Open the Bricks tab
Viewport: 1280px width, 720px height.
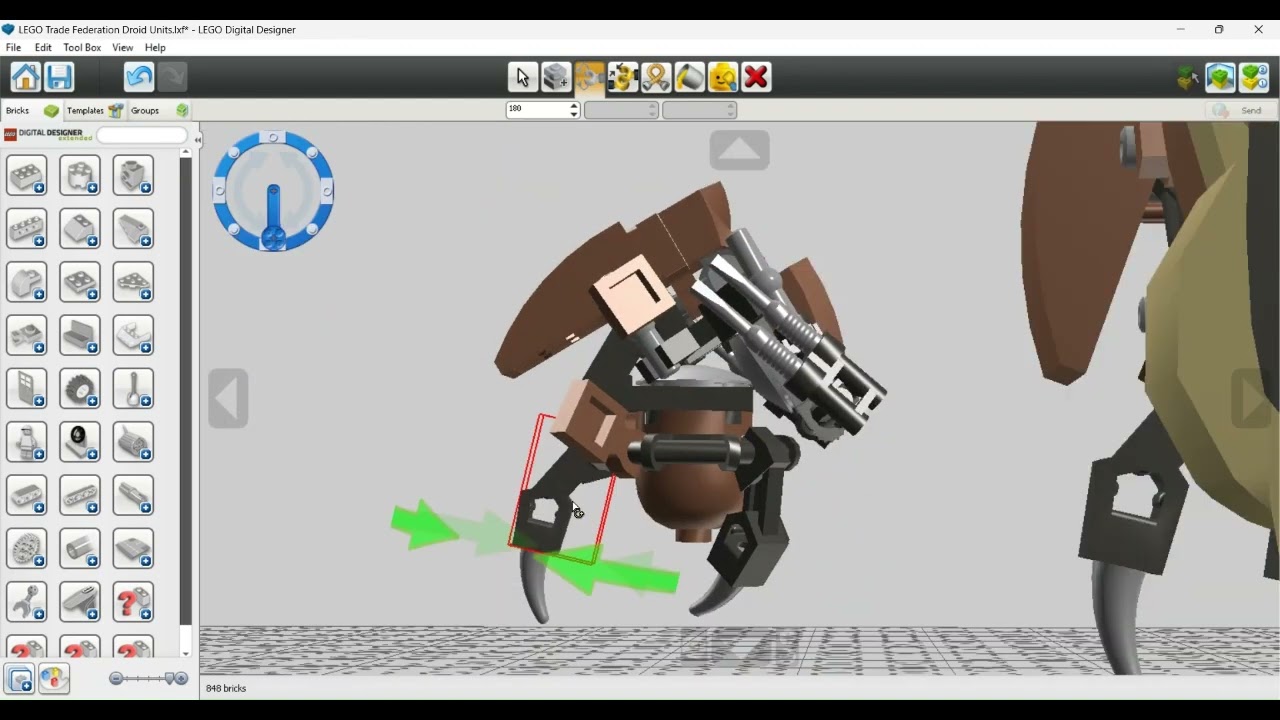click(32, 111)
